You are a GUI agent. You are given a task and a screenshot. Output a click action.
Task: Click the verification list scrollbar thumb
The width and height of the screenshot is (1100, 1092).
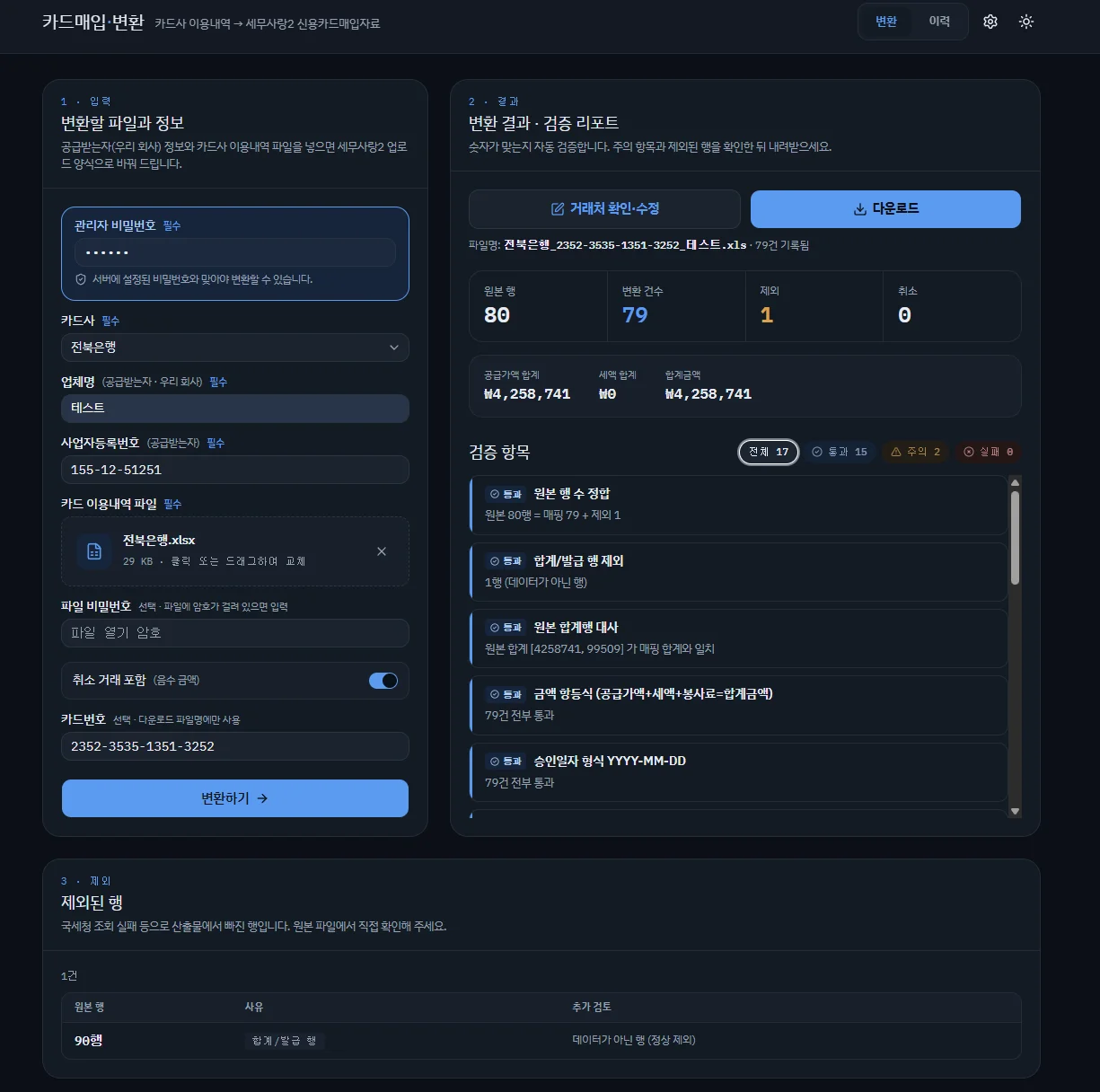(x=1015, y=538)
